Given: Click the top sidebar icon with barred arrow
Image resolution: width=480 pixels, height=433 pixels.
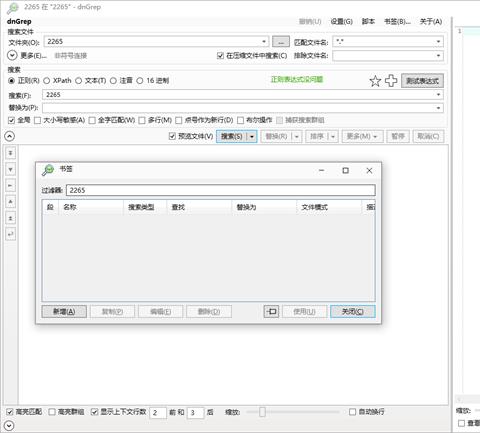Looking at the screenshot, I should tap(11, 153).
